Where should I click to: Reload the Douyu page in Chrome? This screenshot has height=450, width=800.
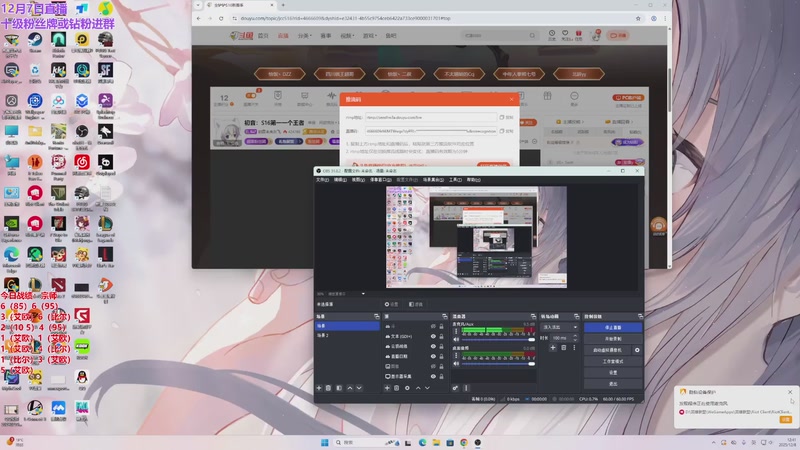(221, 18)
